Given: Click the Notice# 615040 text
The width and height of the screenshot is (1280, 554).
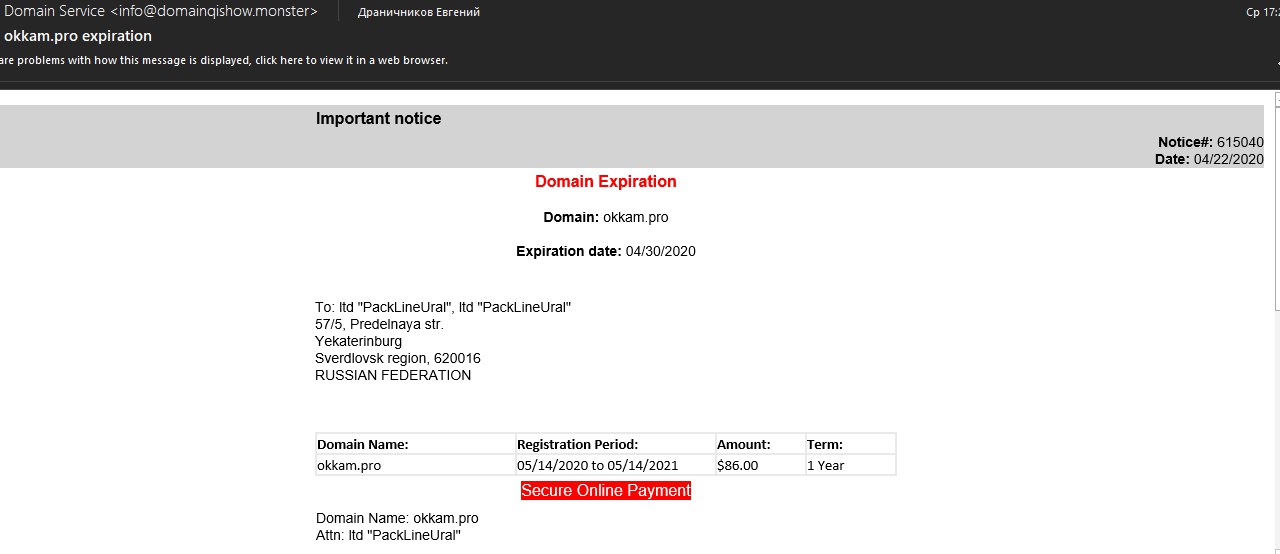Looking at the screenshot, I should pos(1211,142).
